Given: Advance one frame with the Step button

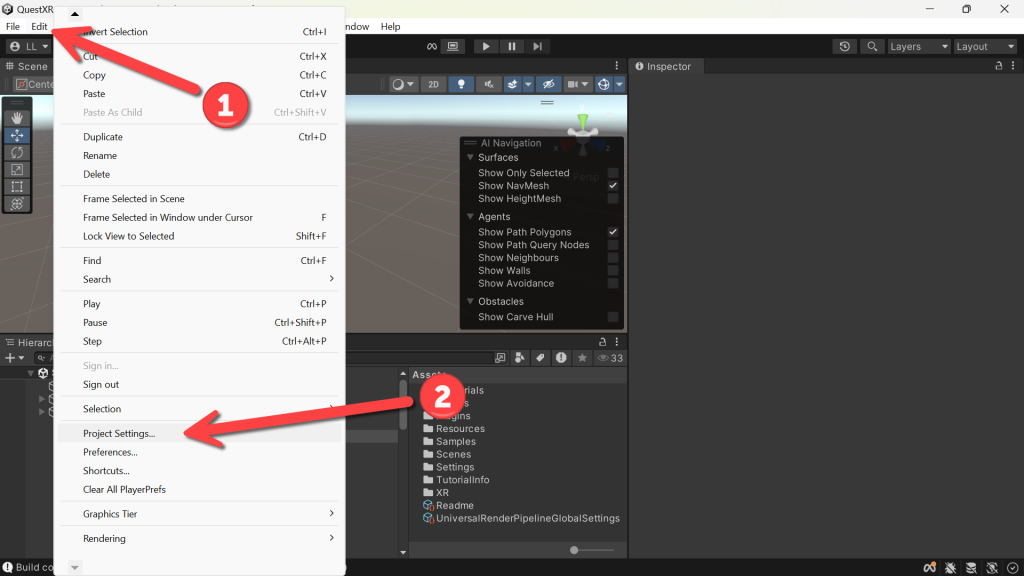Looking at the screenshot, I should 537,46.
